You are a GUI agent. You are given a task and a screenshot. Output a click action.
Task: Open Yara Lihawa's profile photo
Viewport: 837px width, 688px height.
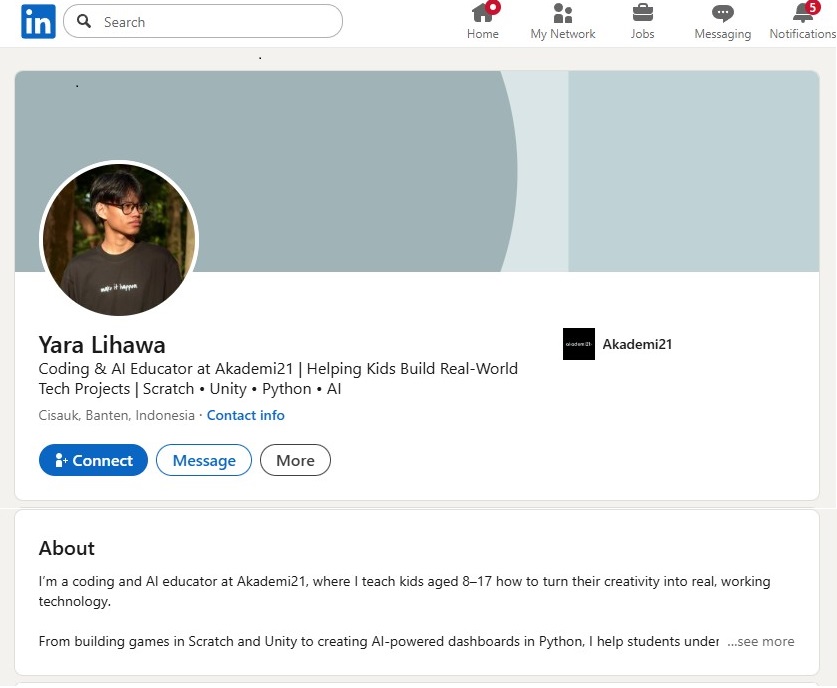pyautogui.click(x=119, y=240)
